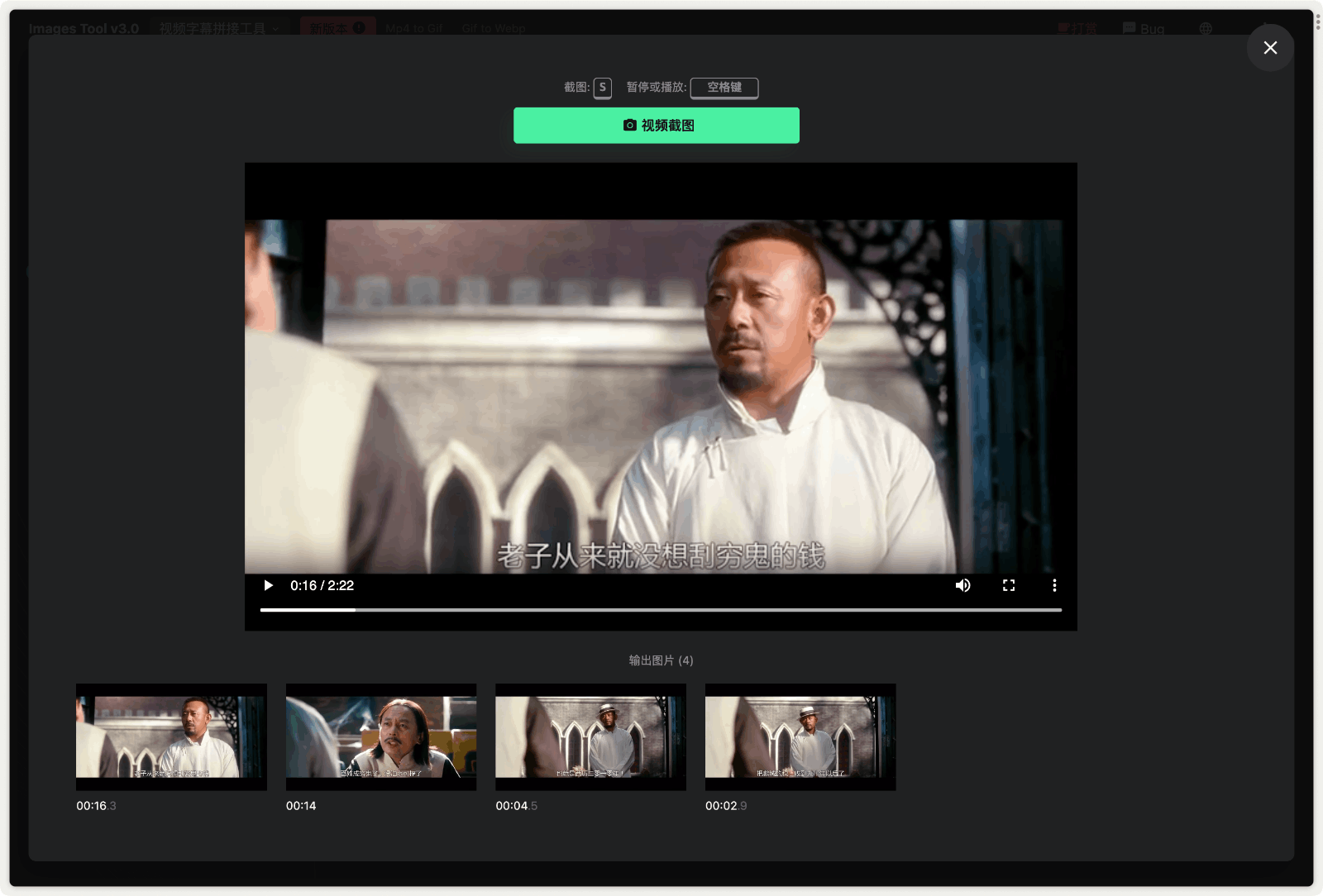Click the S shortcut key badge
Image resolution: width=1323 pixels, height=896 pixels.
(x=602, y=88)
